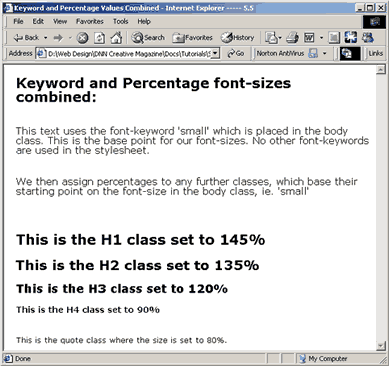Viewport: 389px width, 366px height.
Task: Open the File menu
Action: click(18, 21)
